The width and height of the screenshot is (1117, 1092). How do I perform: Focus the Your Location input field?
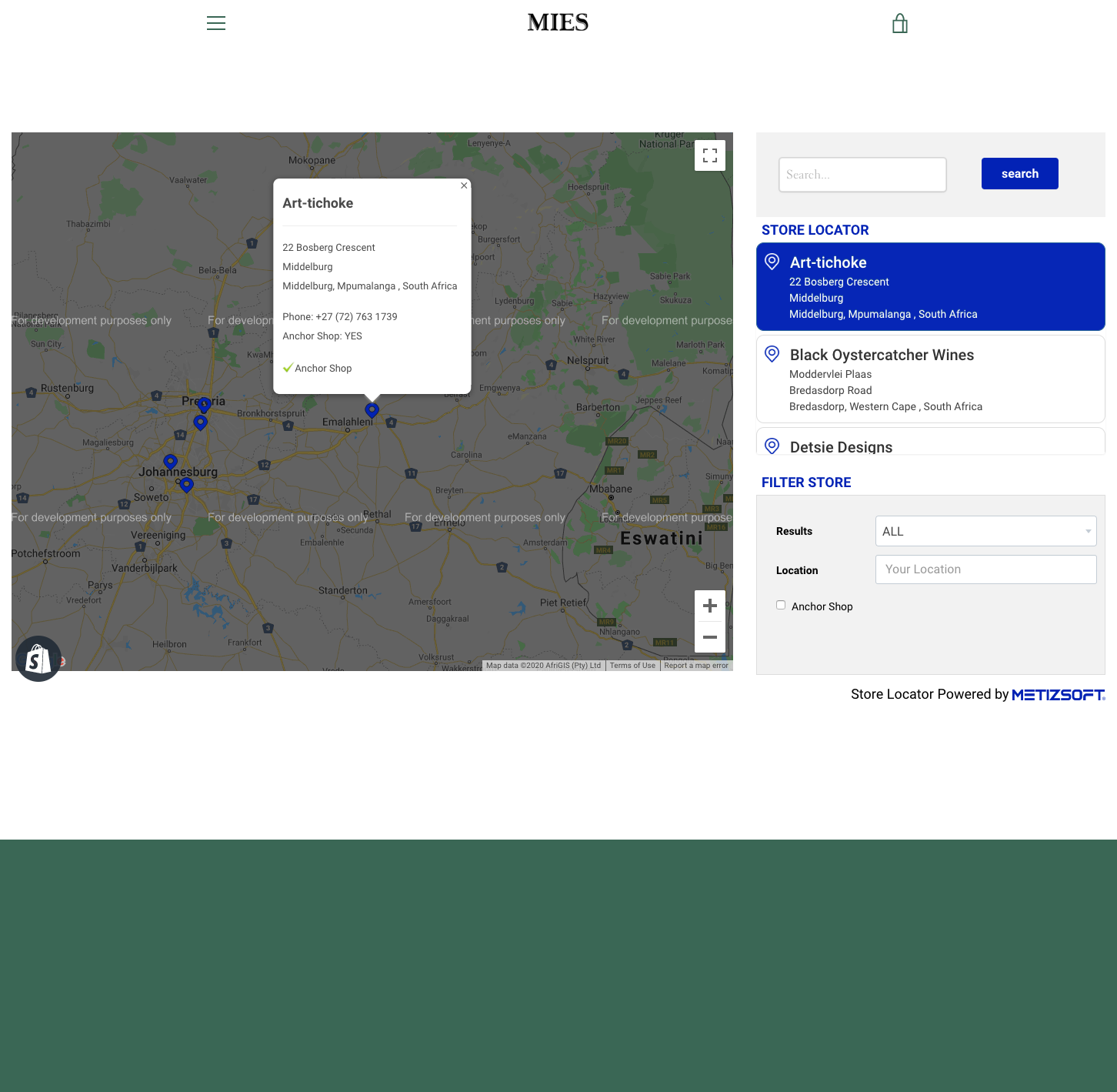coord(985,569)
